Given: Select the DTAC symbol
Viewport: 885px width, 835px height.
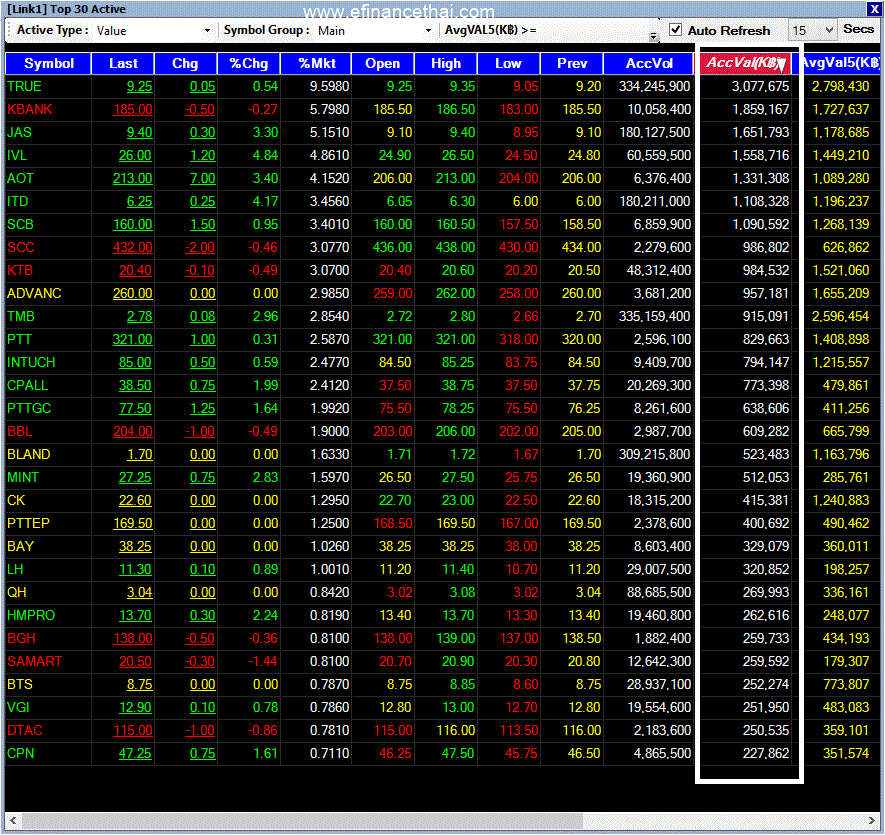Looking at the screenshot, I should (25, 731).
